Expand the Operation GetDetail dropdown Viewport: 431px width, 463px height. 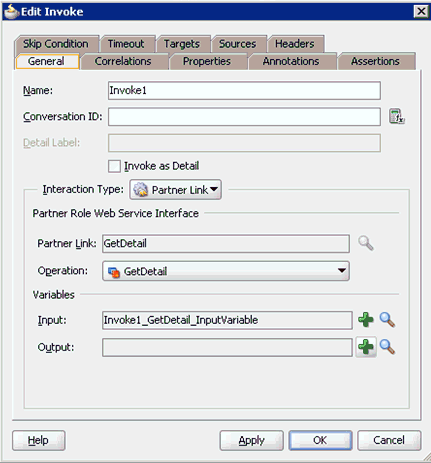pos(226,271)
